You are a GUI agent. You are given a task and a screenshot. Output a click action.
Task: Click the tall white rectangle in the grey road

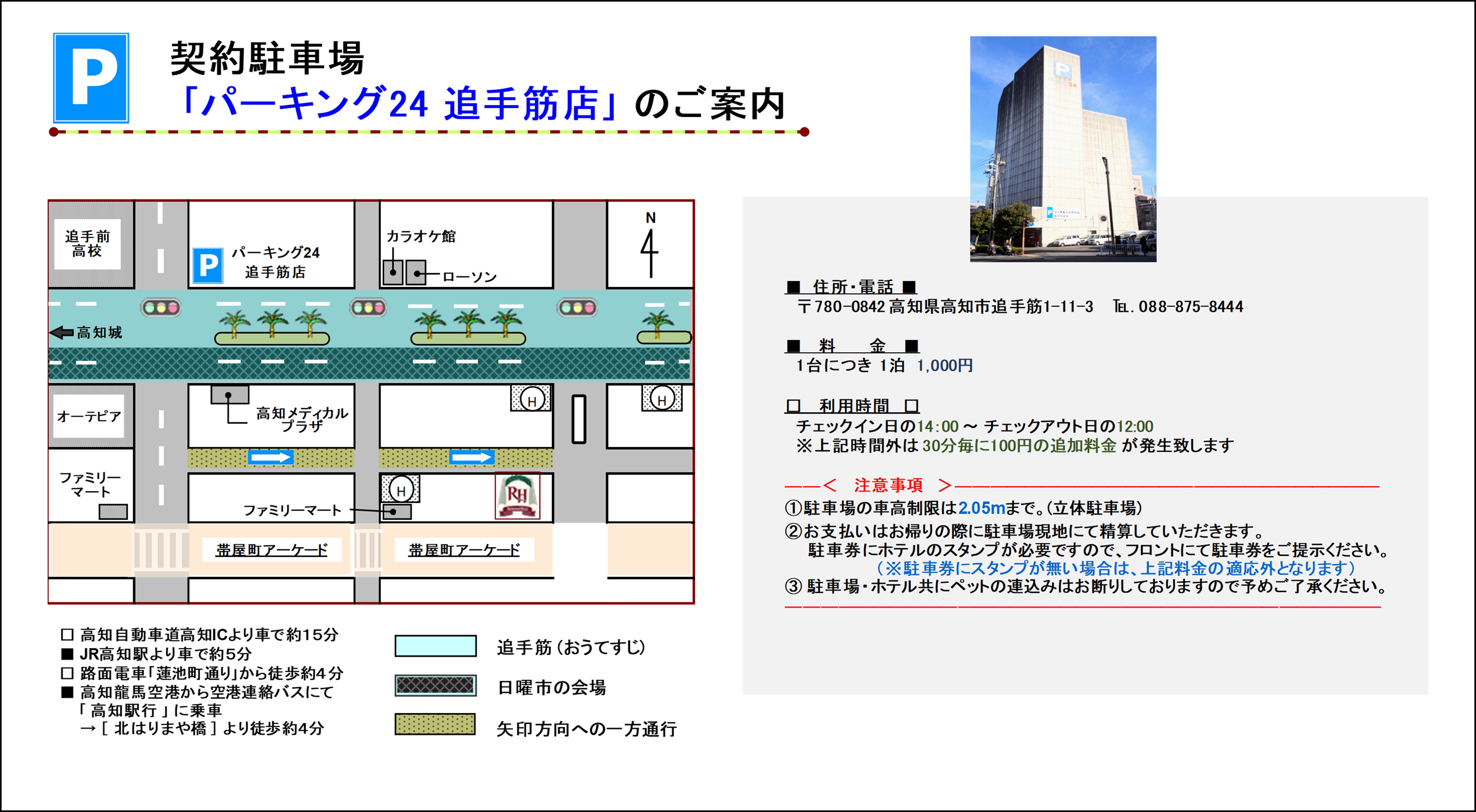579,419
